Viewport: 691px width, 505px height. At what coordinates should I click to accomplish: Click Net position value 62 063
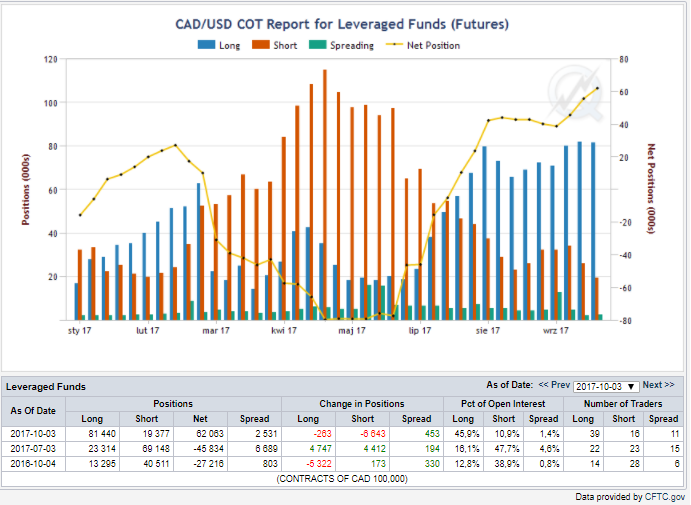click(x=210, y=434)
